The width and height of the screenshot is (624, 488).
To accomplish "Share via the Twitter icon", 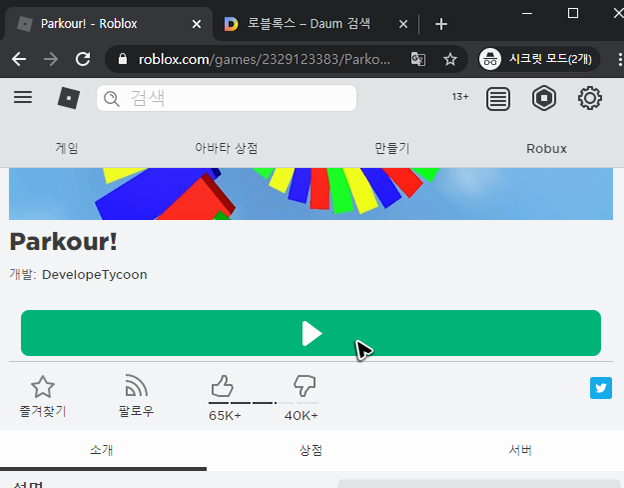I will click(x=601, y=388).
